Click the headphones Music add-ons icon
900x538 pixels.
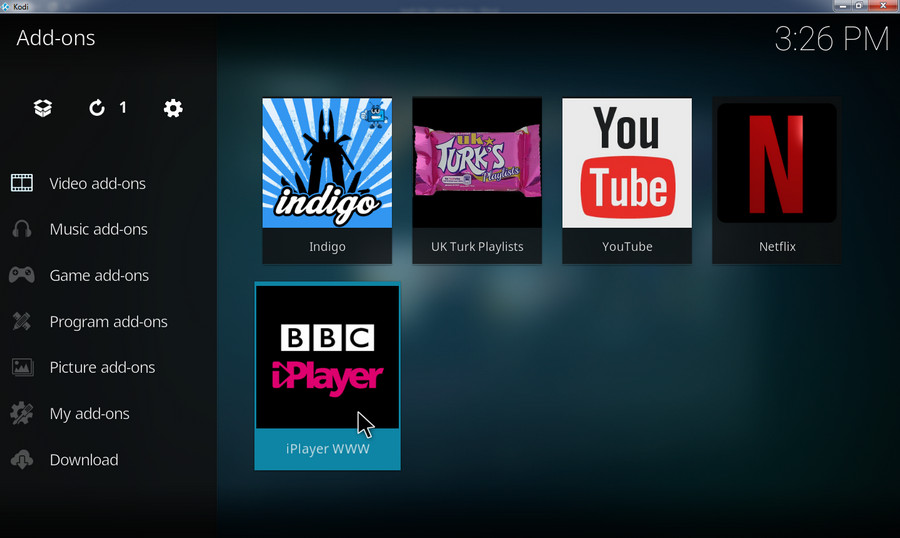[x=22, y=229]
